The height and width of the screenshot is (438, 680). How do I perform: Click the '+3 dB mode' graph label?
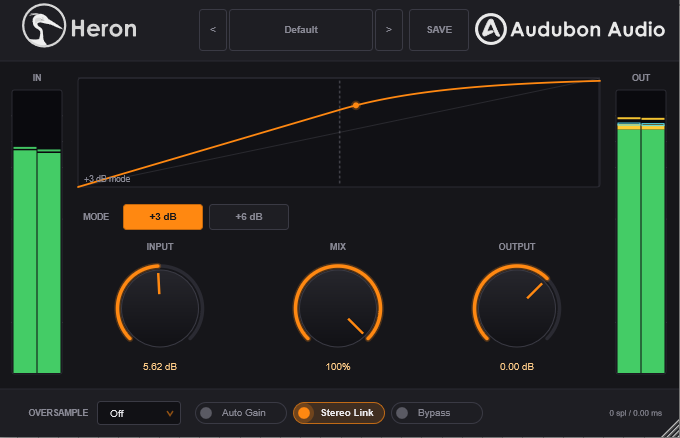tap(107, 179)
